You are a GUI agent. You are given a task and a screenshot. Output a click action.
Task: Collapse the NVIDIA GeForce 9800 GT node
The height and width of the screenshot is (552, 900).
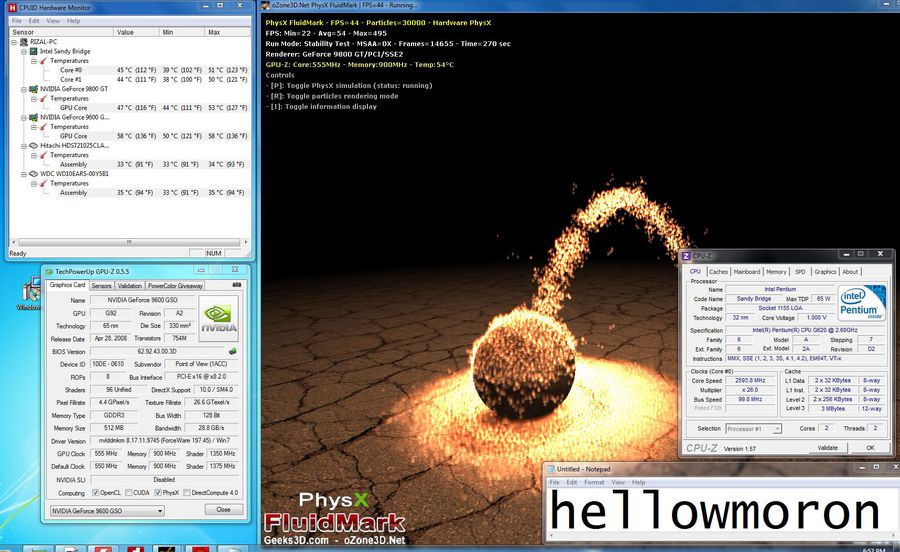(24, 90)
